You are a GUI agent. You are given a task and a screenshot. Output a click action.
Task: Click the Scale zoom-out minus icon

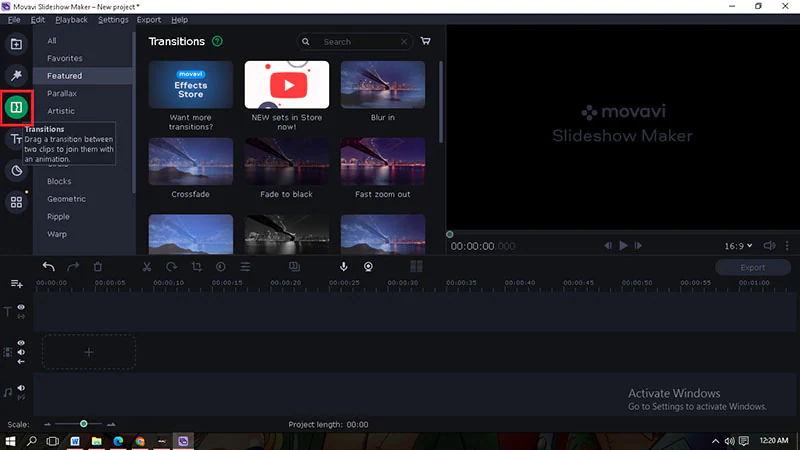[47, 424]
